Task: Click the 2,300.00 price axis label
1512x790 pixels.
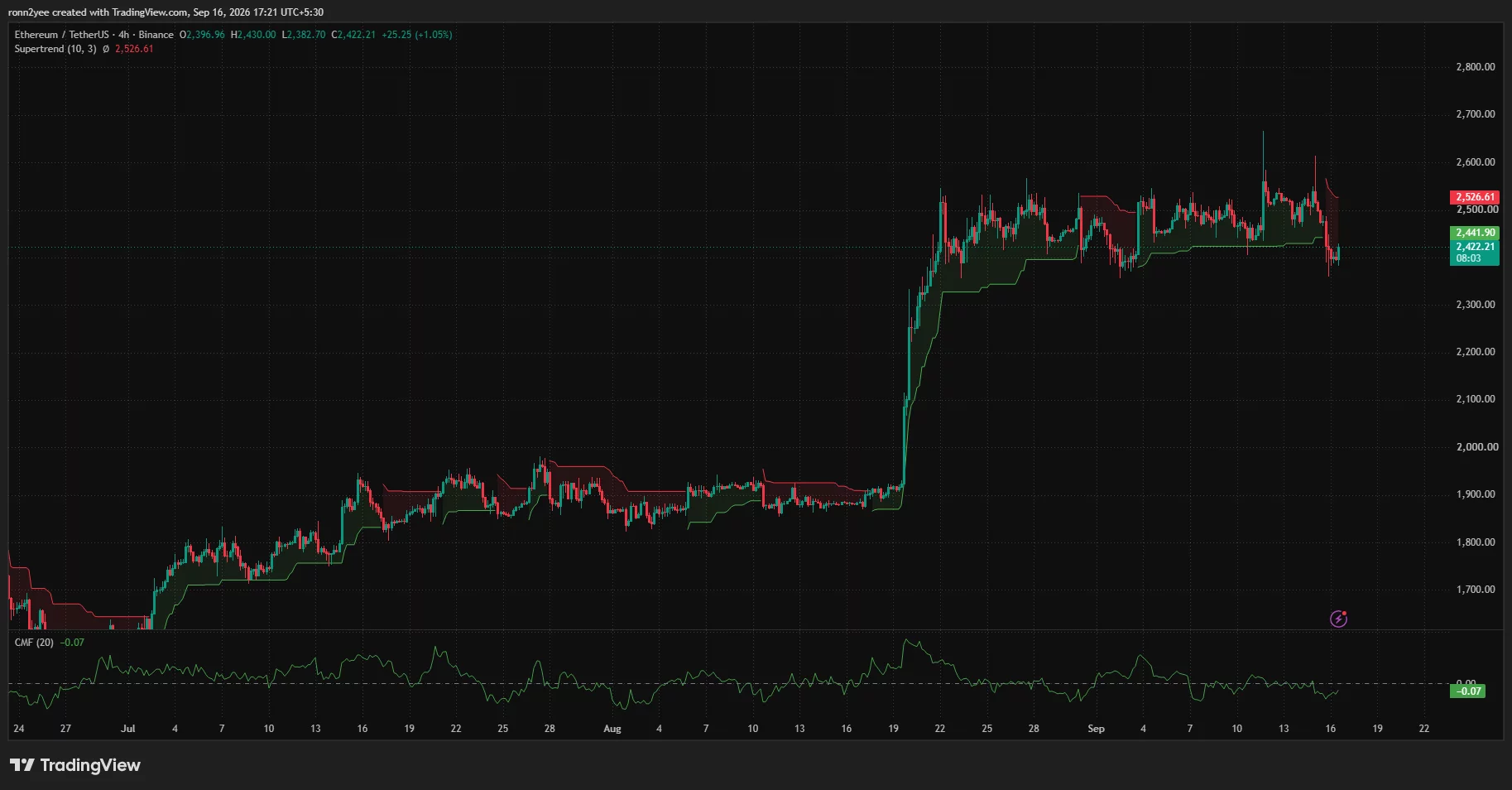Action: [1476, 305]
